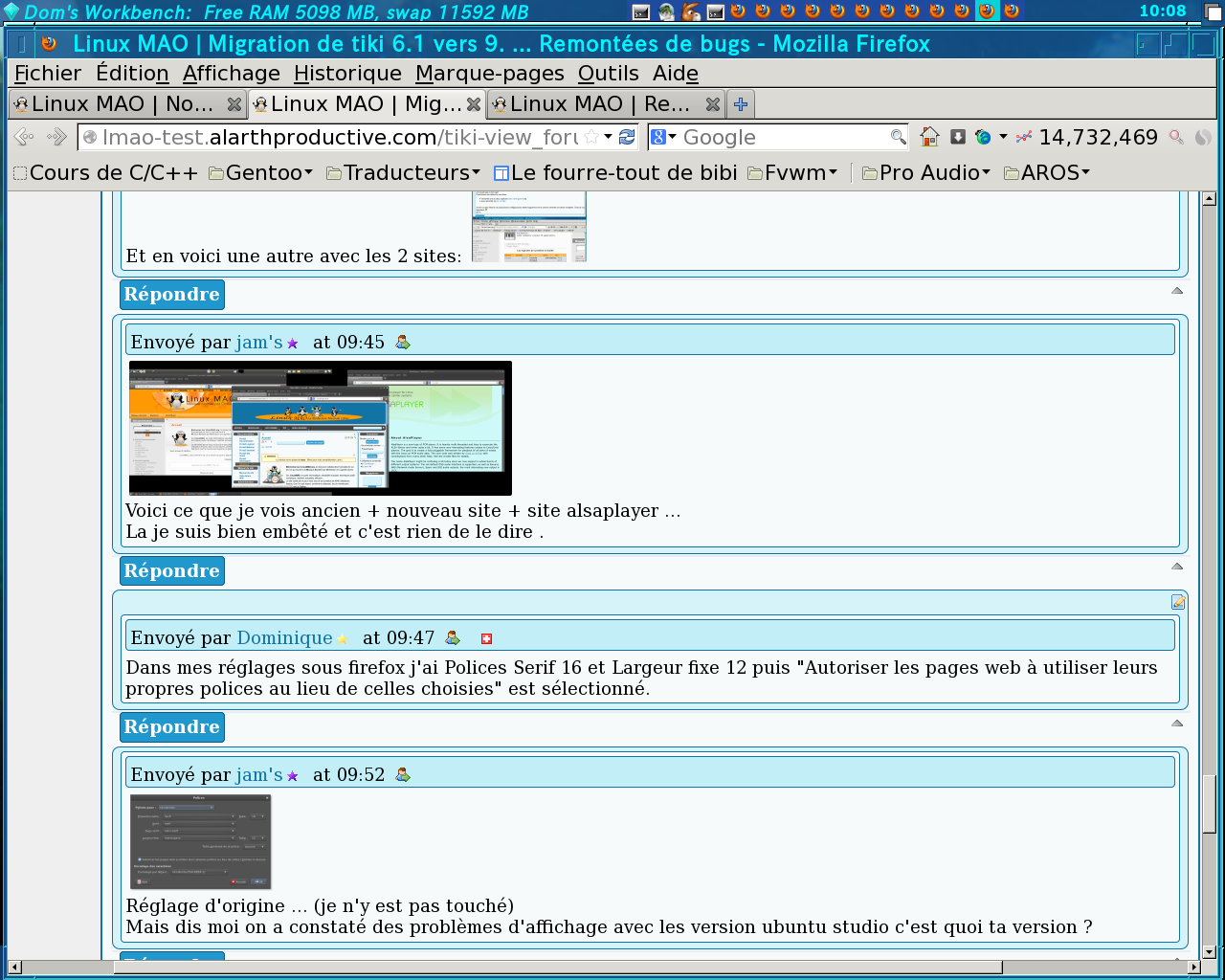Expand the Pro Audio bookmarks folder
This screenshot has height=980, width=1225.
click(926, 172)
